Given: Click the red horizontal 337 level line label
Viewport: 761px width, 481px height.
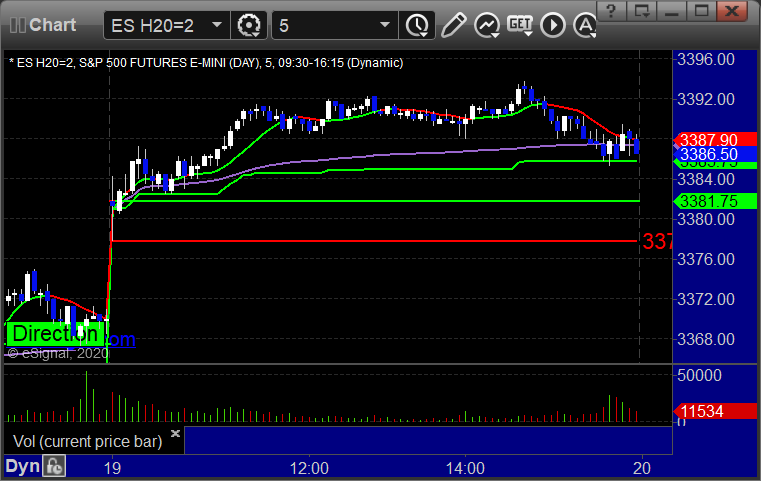Looking at the screenshot, I should [657, 241].
